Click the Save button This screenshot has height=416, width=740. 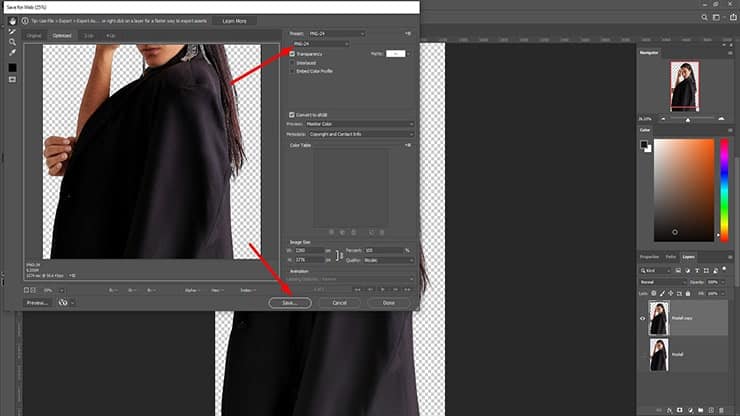tap(289, 302)
